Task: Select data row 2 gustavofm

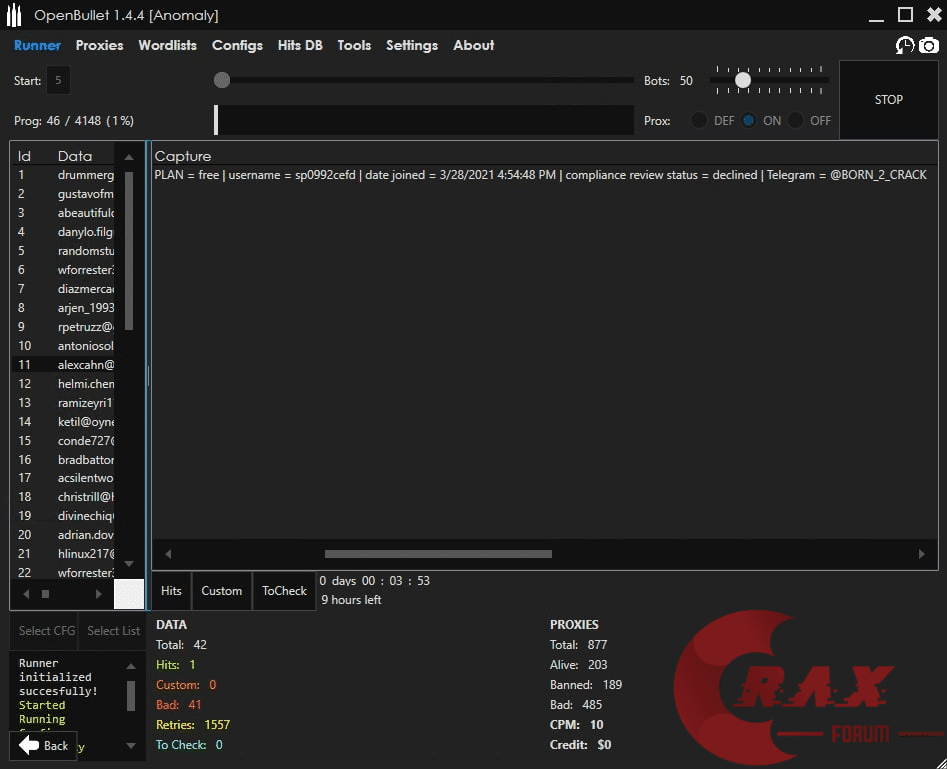Action: click(x=63, y=194)
